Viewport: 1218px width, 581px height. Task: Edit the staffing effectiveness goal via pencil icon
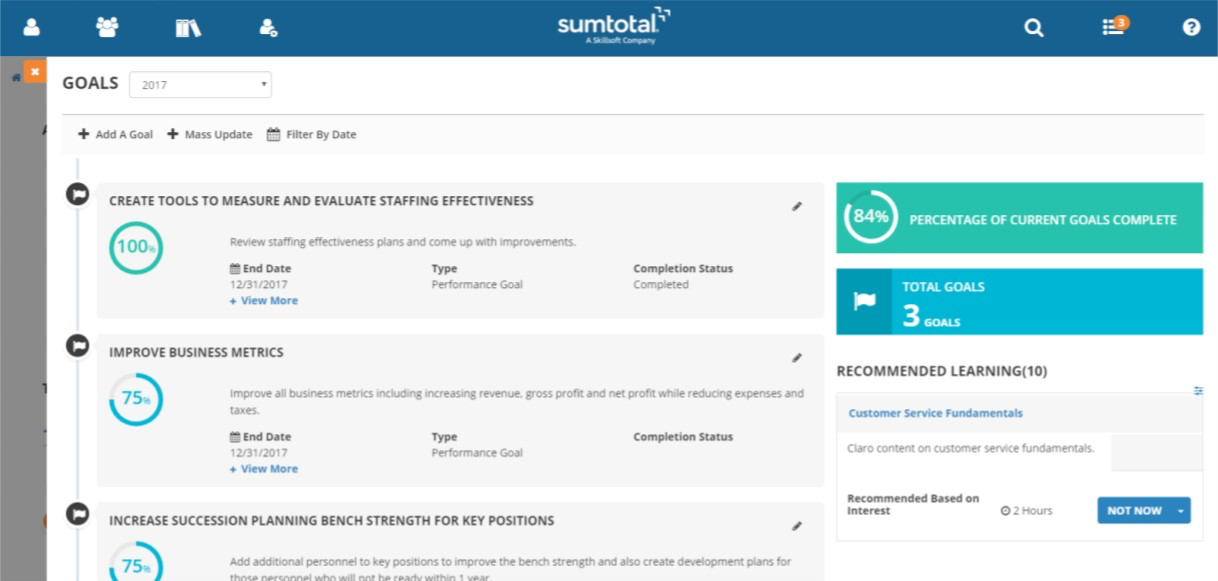click(797, 206)
